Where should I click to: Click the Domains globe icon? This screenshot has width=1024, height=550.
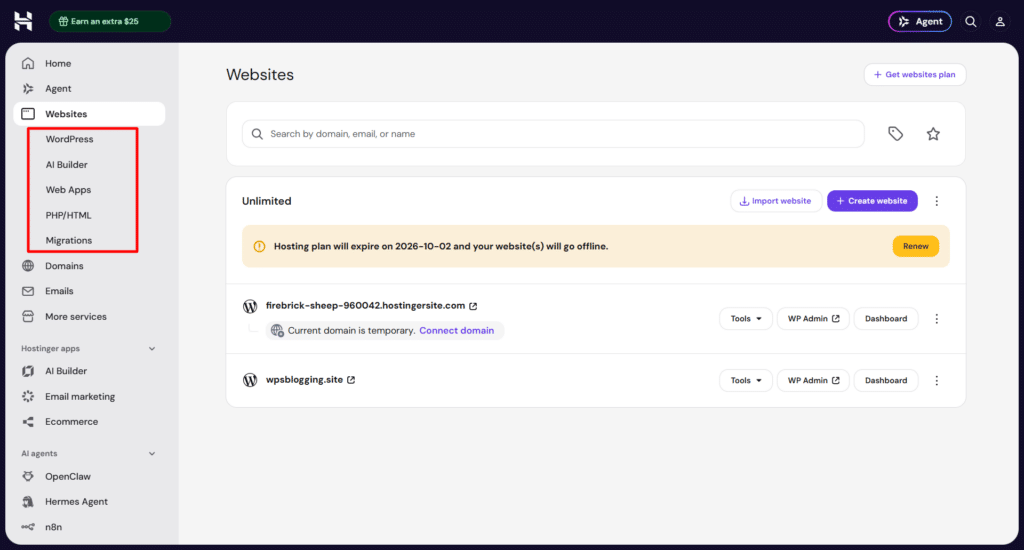click(x=28, y=266)
